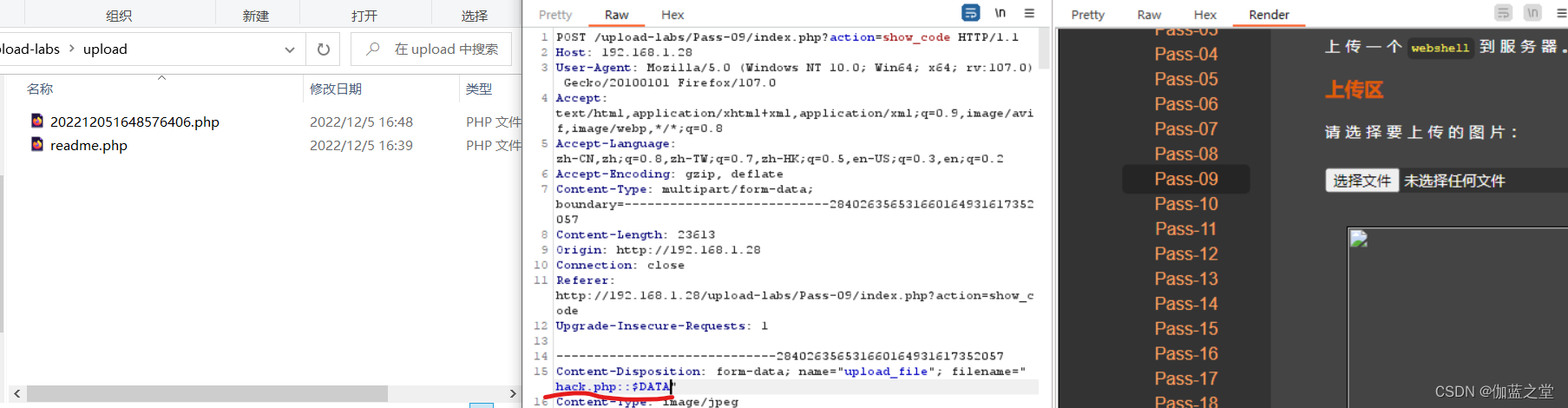Open the Pass-17 level link
Image resolution: width=1568 pixels, height=408 pixels.
[x=1186, y=379]
